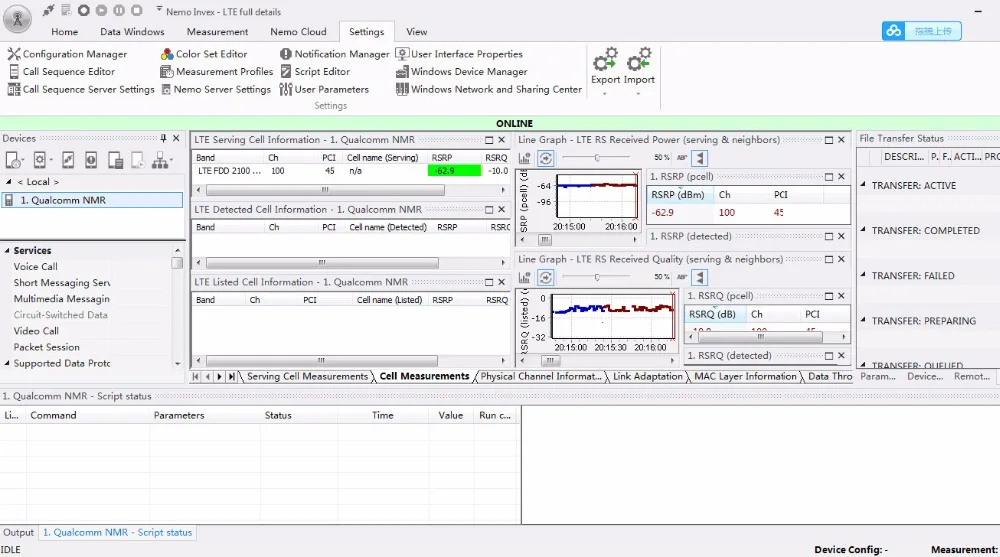This screenshot has width=1000, height=557.
Task: Click the device link icon in Devices panel
Action: coord(68,160)
